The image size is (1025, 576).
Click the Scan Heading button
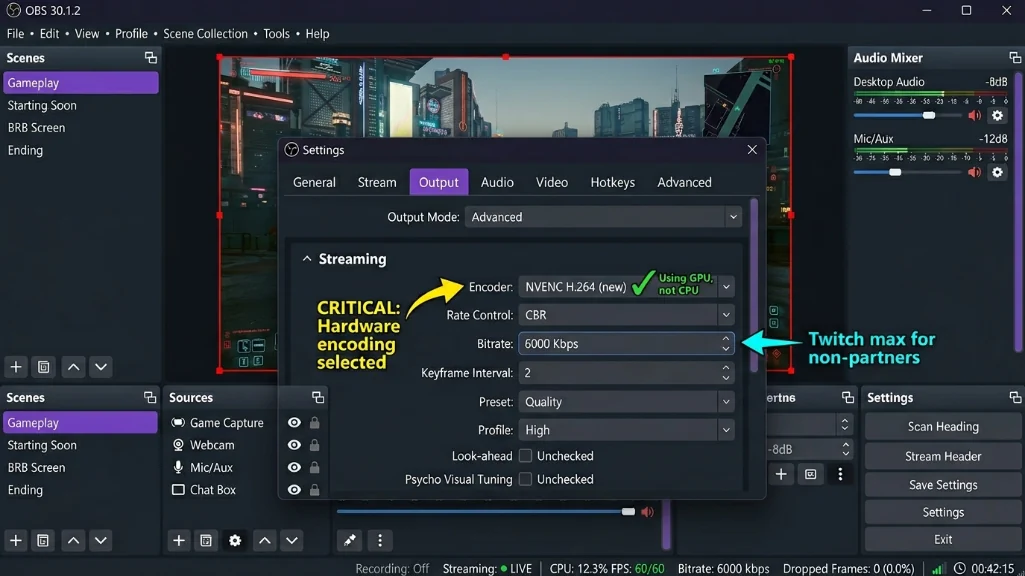pos(943,427)
